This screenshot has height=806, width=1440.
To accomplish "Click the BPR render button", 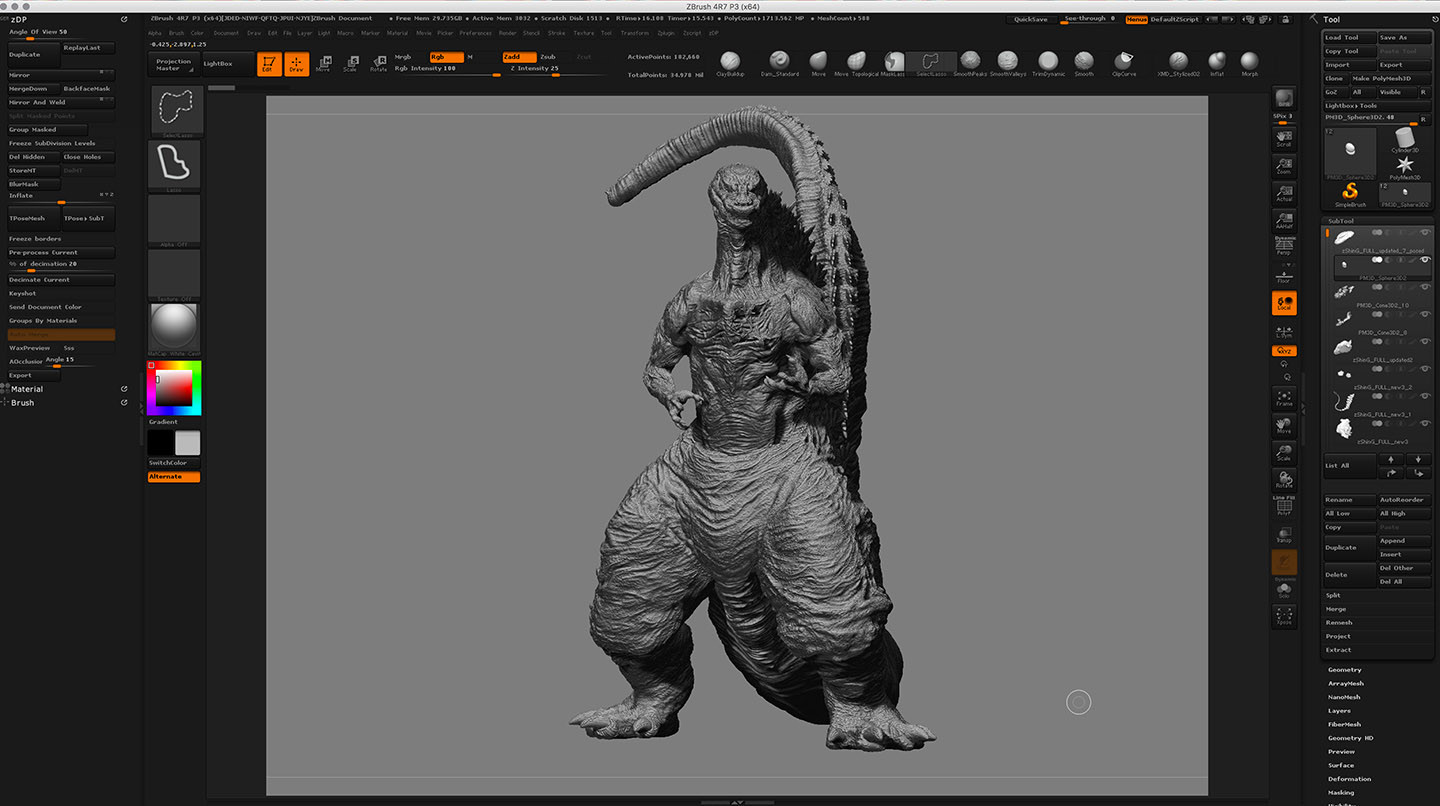I will coord(1284,98).
